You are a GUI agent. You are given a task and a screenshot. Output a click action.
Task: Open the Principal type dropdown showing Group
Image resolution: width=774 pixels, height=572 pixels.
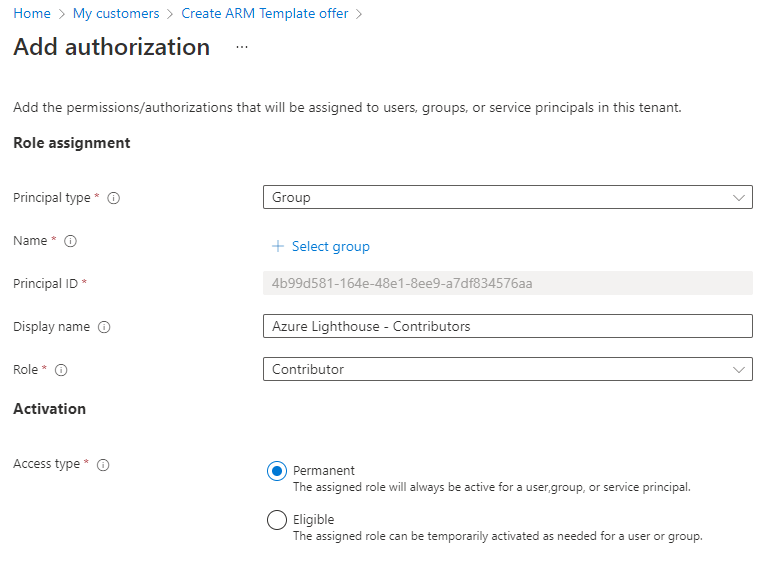pyautogui.click(x=507, y=197)
